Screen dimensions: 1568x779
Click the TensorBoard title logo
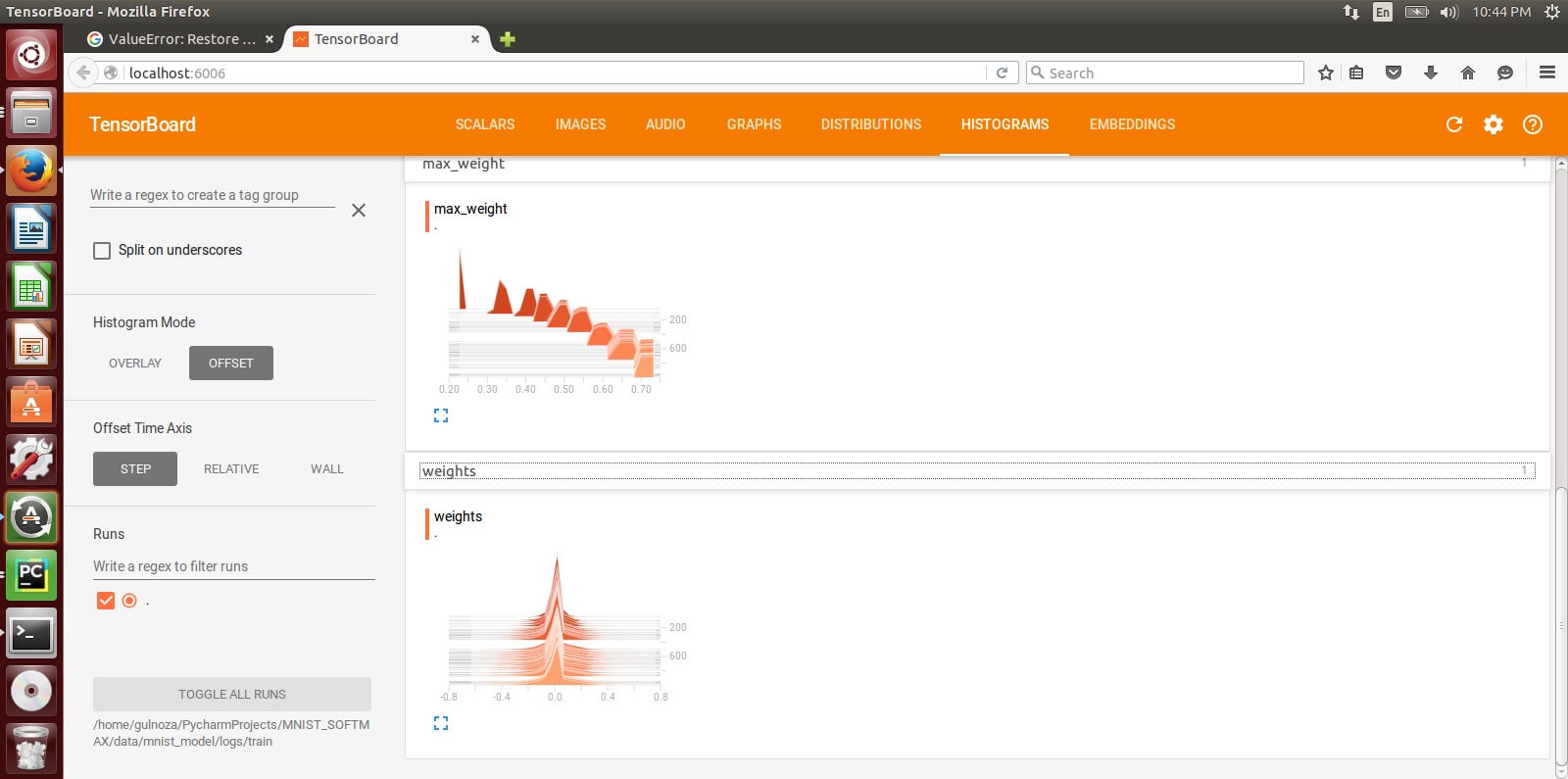tap(142, 124)
